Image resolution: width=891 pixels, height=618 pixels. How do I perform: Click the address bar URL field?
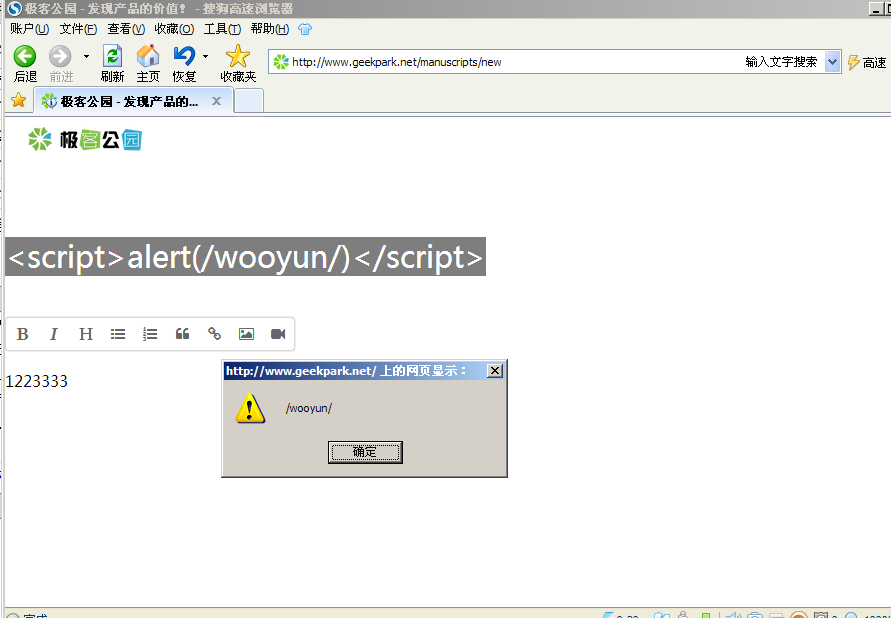(x=506, y=62)
